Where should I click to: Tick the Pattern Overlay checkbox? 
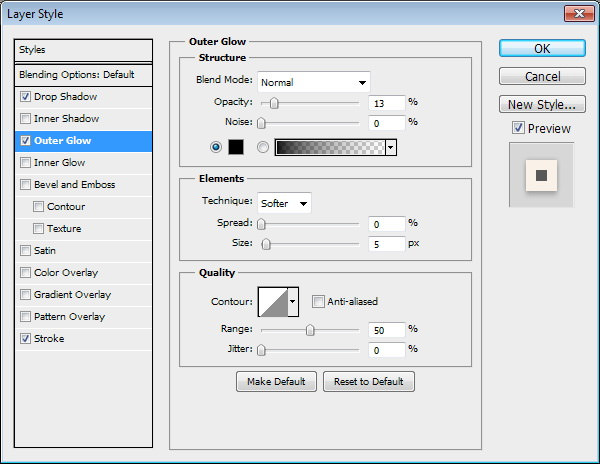click(25, 316)
